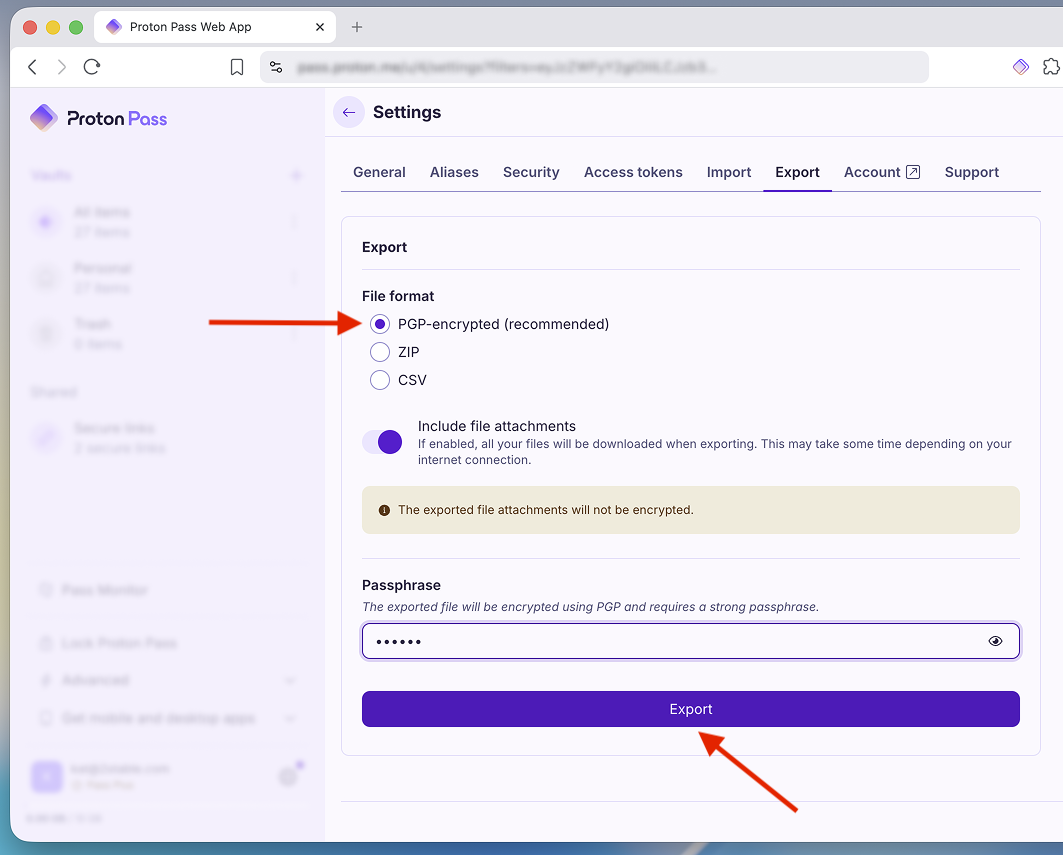
Task: Bookmark this page via the bookmark icon
Action: click(237, 67)
